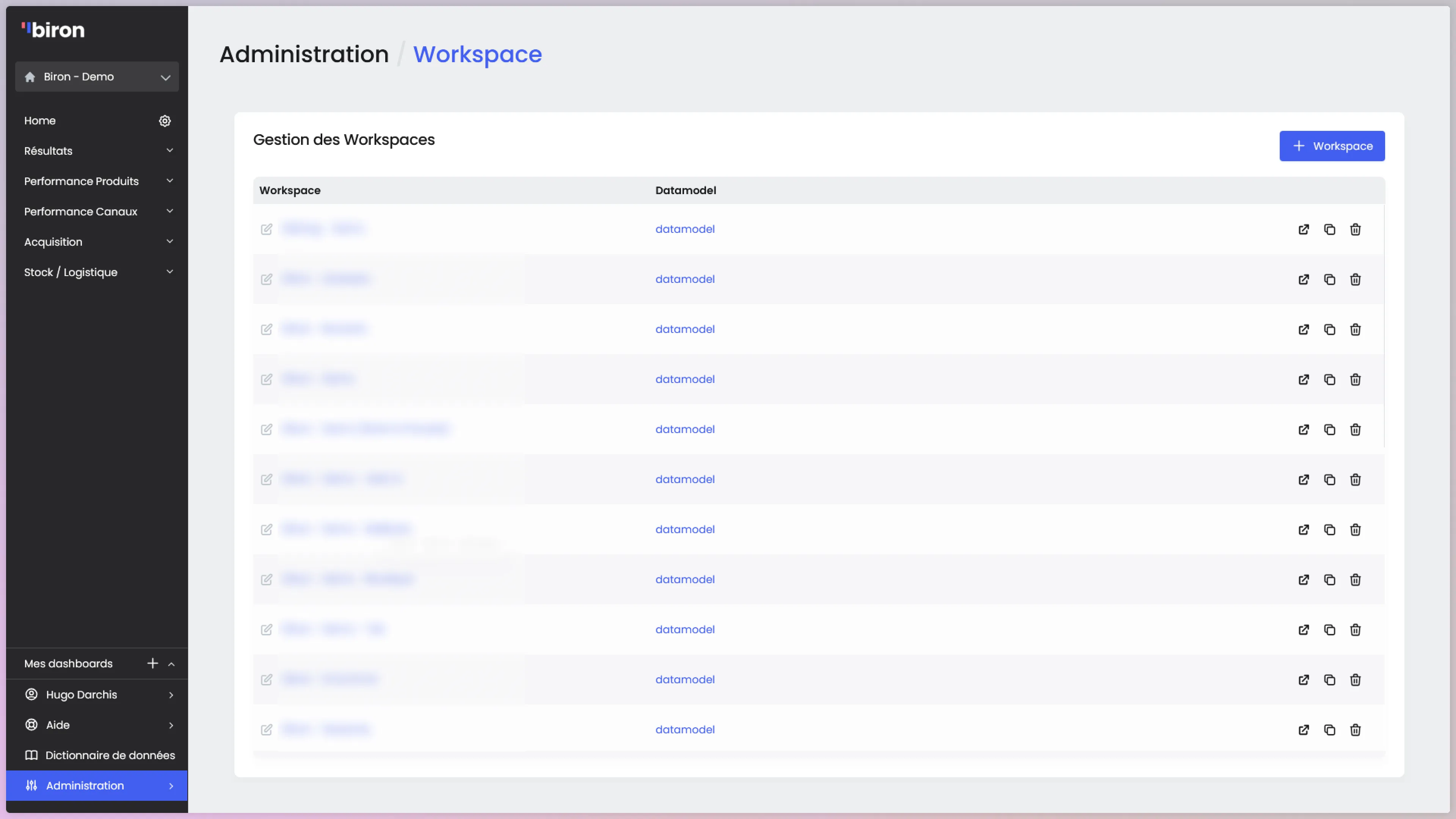Open the datamodel link in the fourth row
This screenshot has height=819, width=1456.
[x=685, y=379]
